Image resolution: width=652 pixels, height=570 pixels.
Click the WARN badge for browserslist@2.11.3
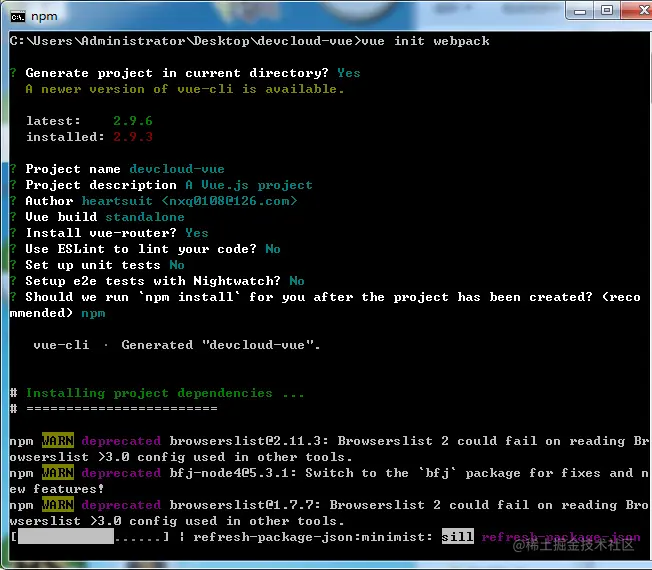click(x=58, y=441)
